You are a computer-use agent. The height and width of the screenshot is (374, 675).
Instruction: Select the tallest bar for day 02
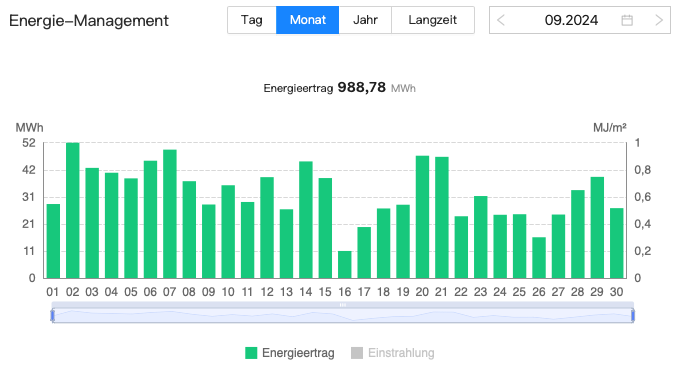coord(73,210)
